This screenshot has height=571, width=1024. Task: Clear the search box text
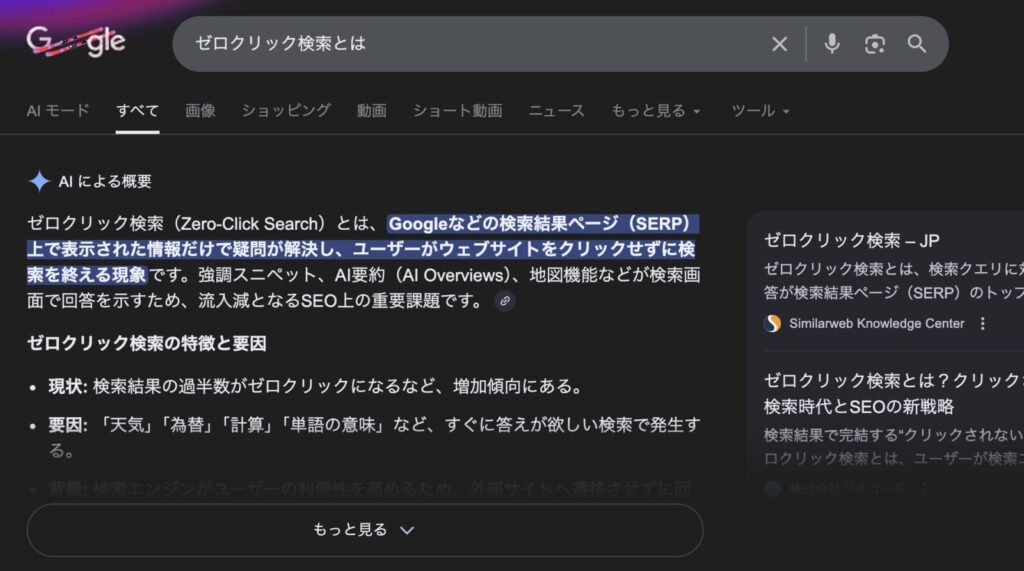[779, 44]
